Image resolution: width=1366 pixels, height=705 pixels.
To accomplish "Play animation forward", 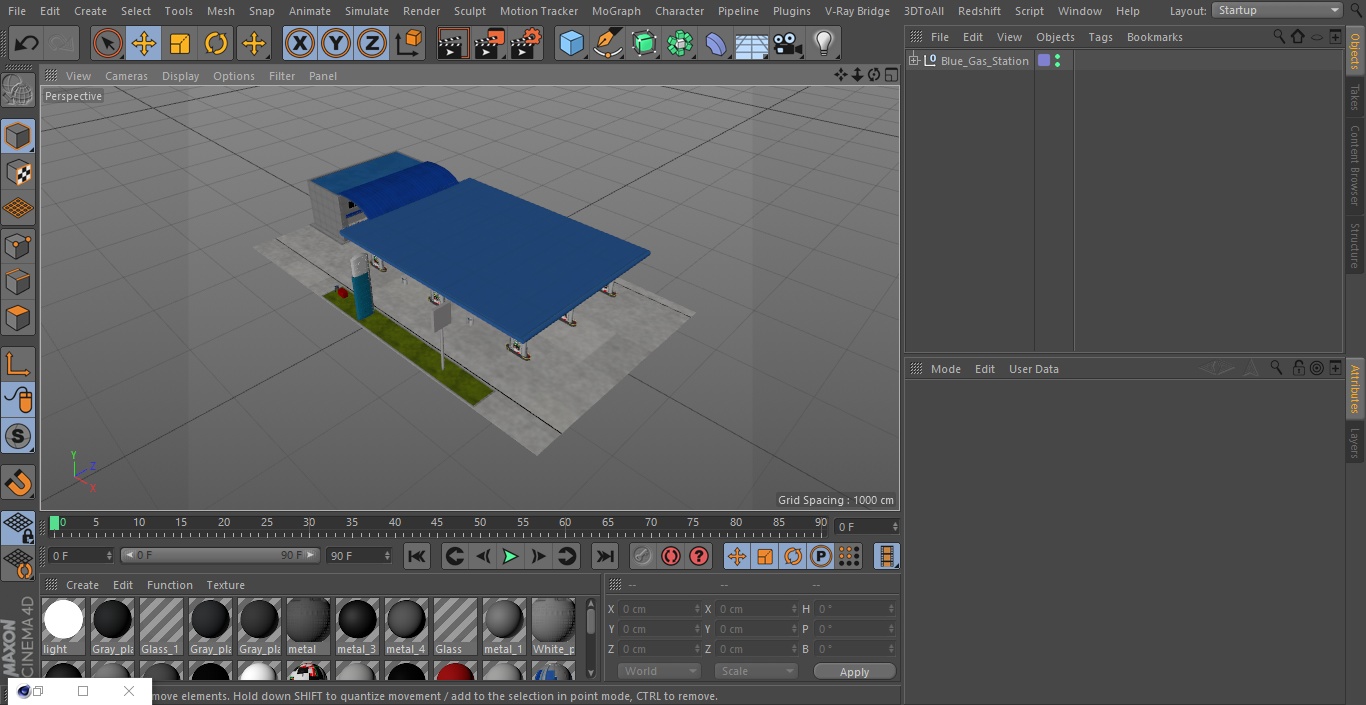I will coord(510,556).
